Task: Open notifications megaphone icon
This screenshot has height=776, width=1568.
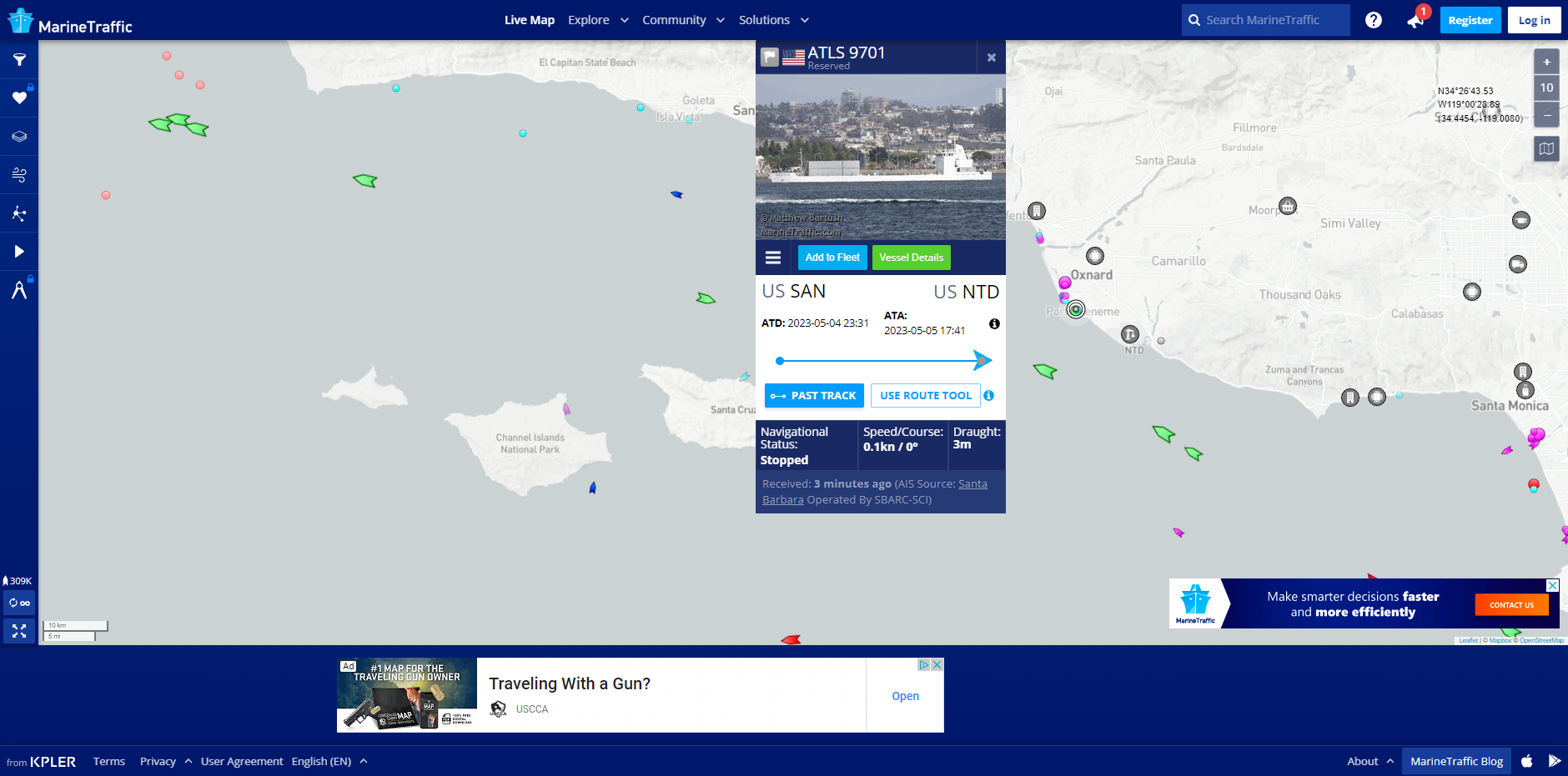Action: pyautogui.click(x=1415, y=20)
